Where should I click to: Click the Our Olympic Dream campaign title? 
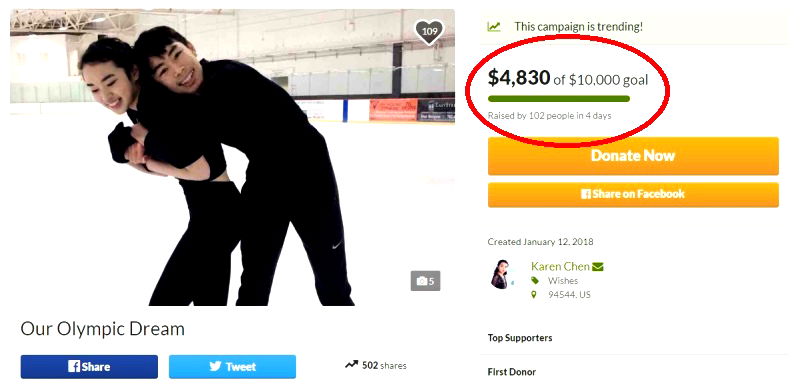(103, 329)
